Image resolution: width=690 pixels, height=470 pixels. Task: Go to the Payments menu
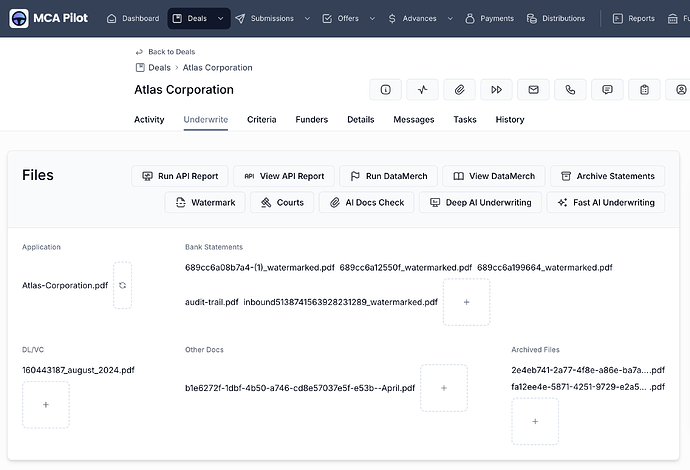488,18
